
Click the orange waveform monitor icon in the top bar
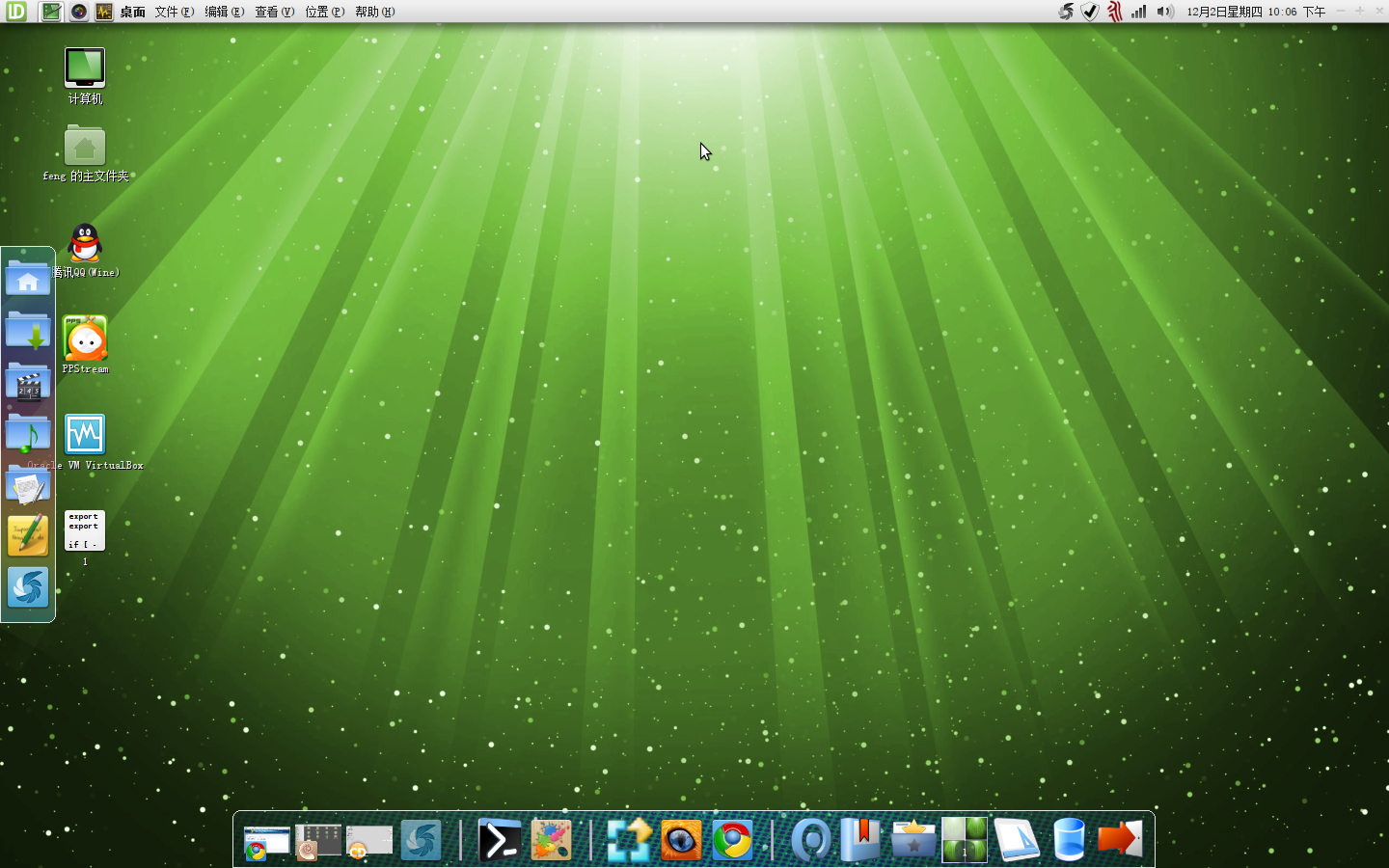[104, 12]
